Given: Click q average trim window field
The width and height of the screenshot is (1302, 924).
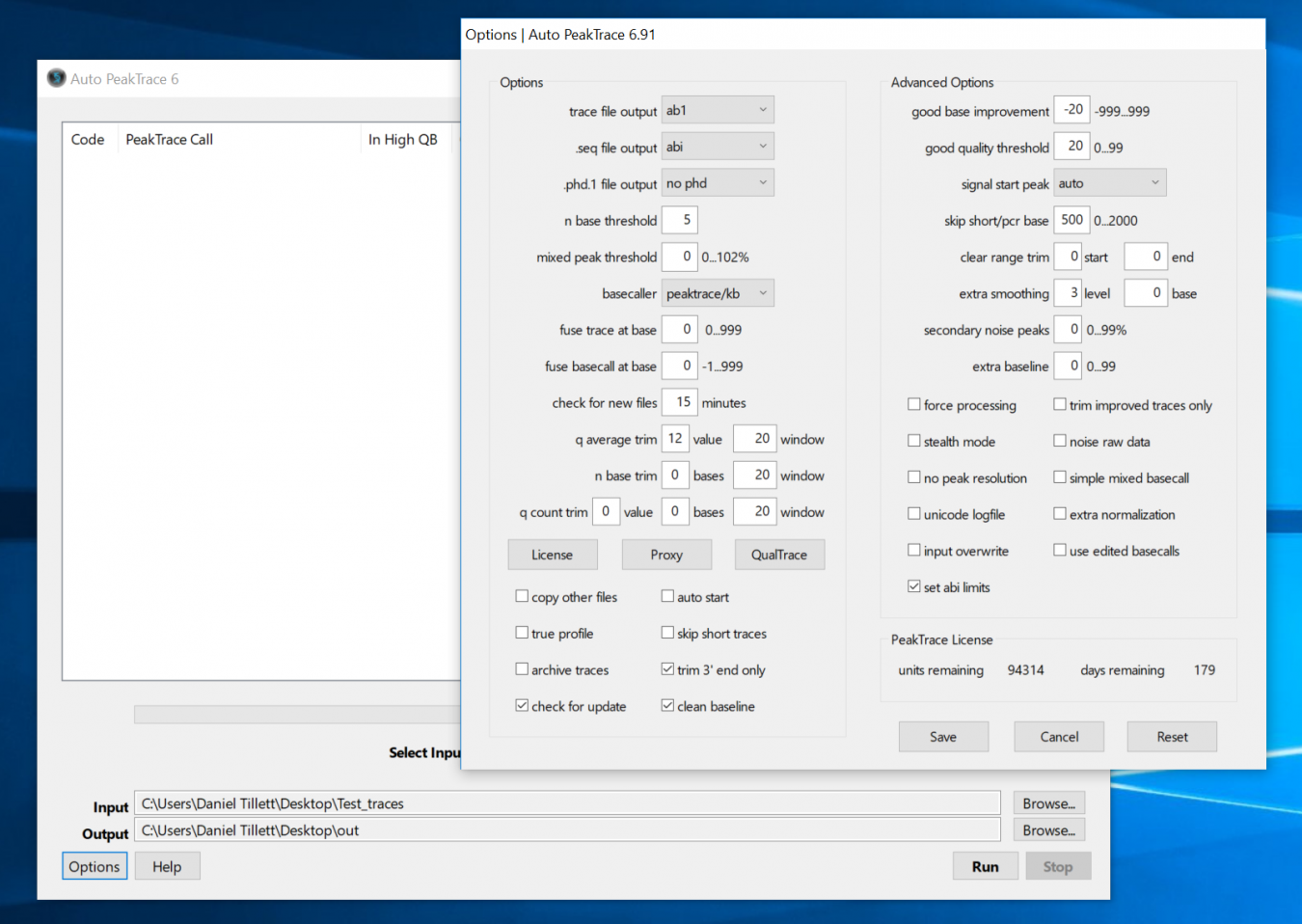Looking at the screenshot, I should [755, 439].
